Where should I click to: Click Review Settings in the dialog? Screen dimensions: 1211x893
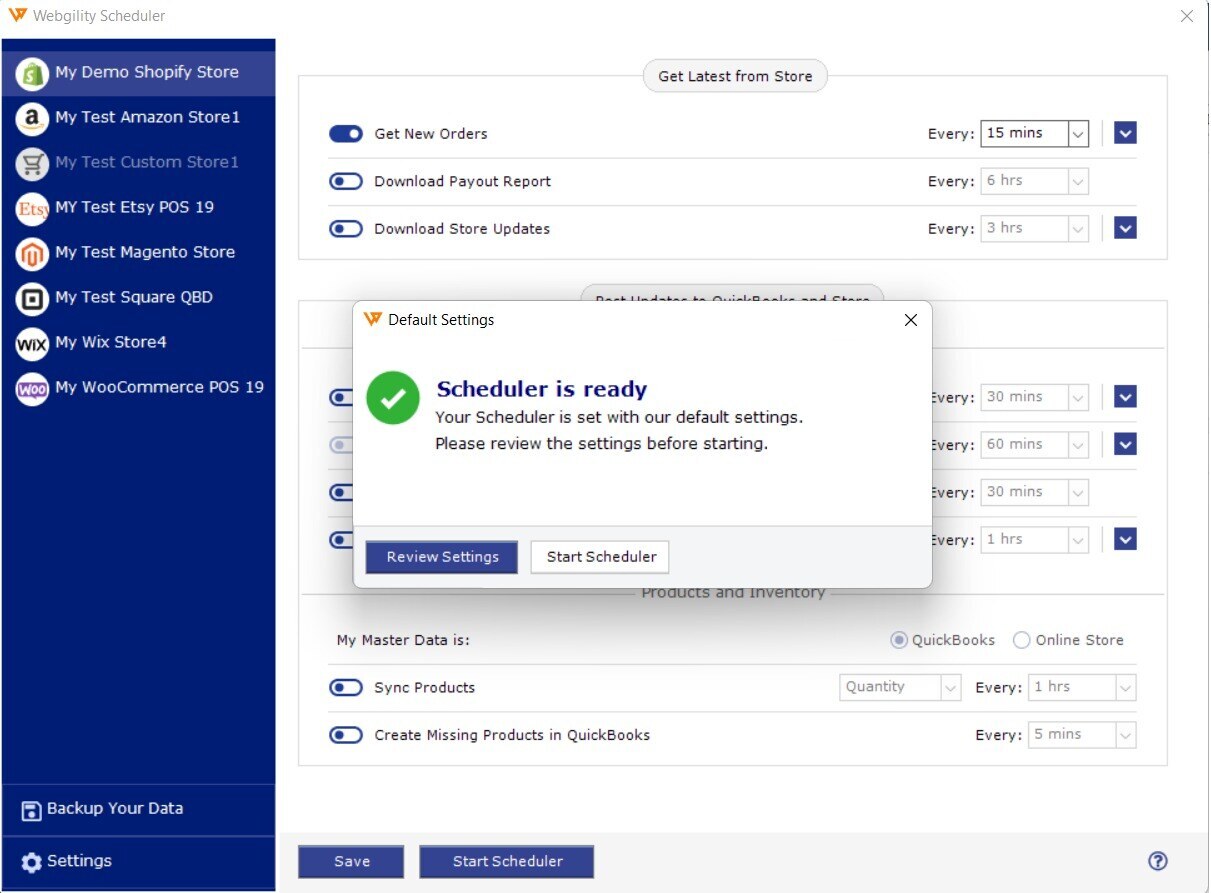(442, 557)
